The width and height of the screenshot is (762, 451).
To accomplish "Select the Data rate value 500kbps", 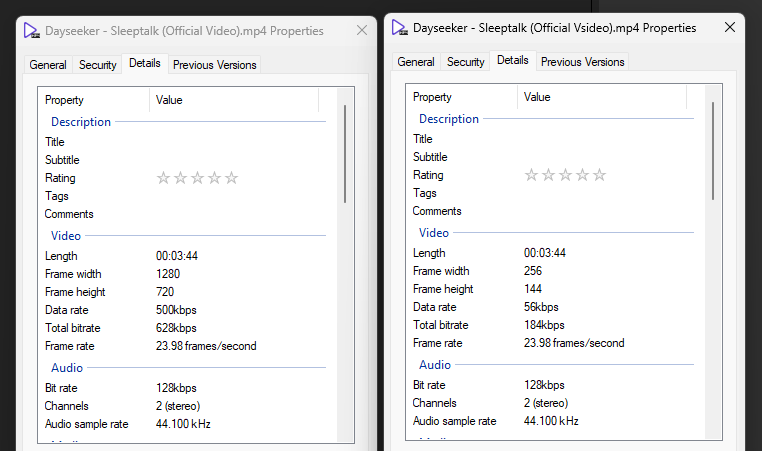I will coord(176,310).
